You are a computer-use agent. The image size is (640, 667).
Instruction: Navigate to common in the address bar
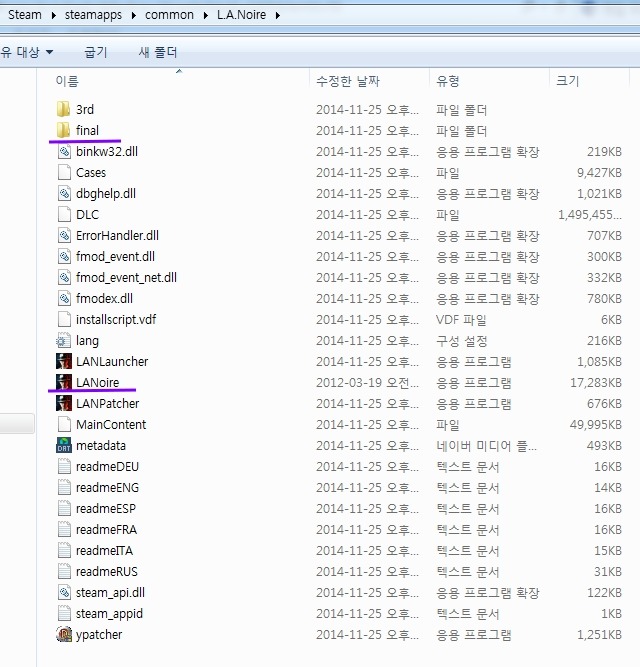169,15
